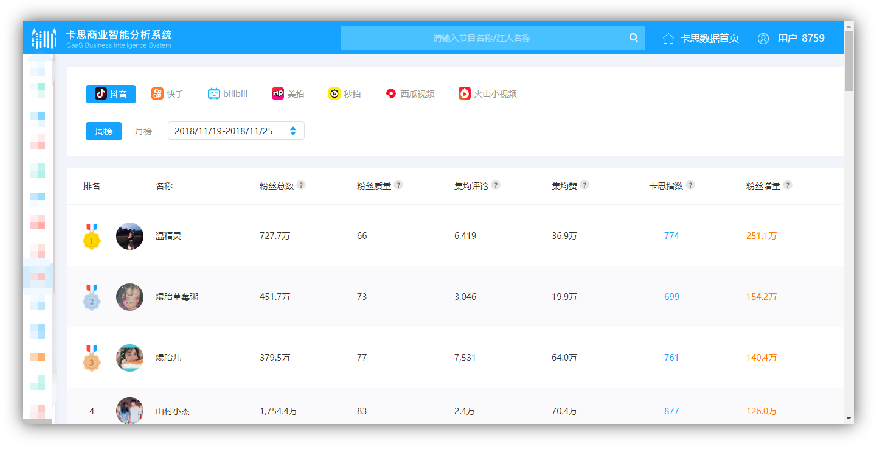Click the gold rank 1 medal icon
The height and width of the screenshot is (450, 880).
pyautogui.click(x=91, y=236)
